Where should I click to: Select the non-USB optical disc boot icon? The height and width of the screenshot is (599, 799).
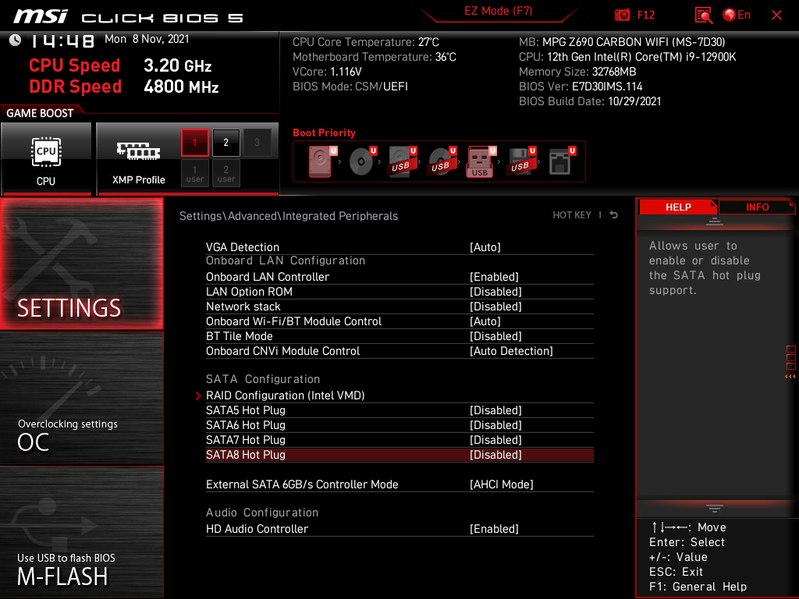point(362,161)
